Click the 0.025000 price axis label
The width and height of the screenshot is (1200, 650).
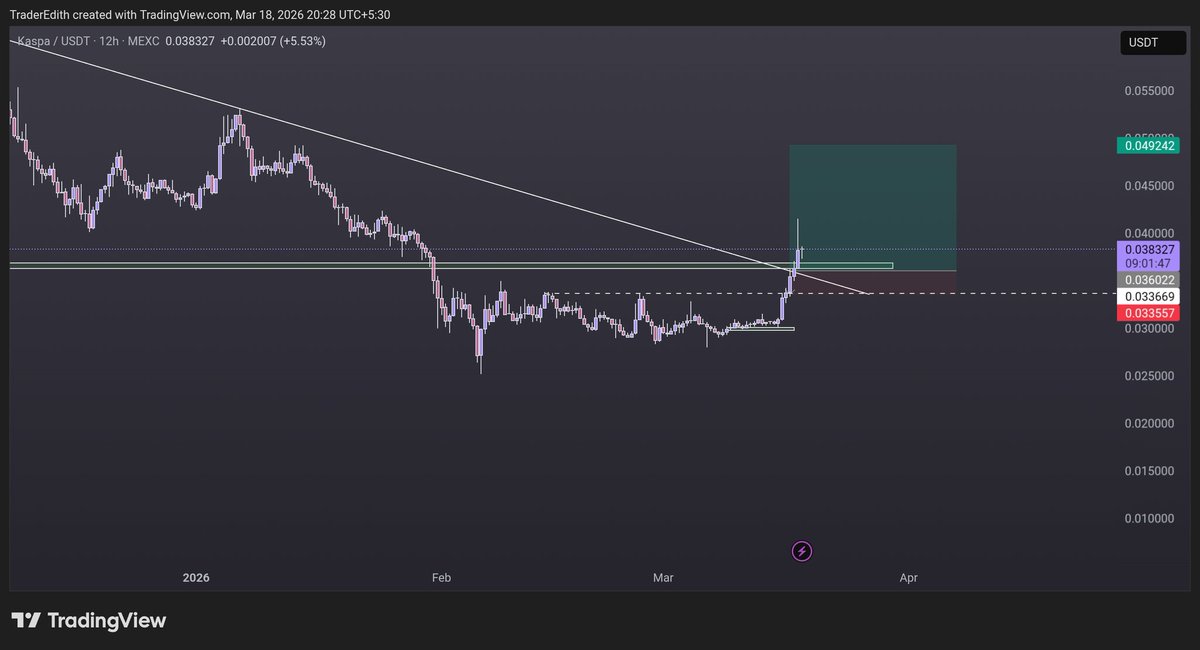click(x=1149, y=376)
